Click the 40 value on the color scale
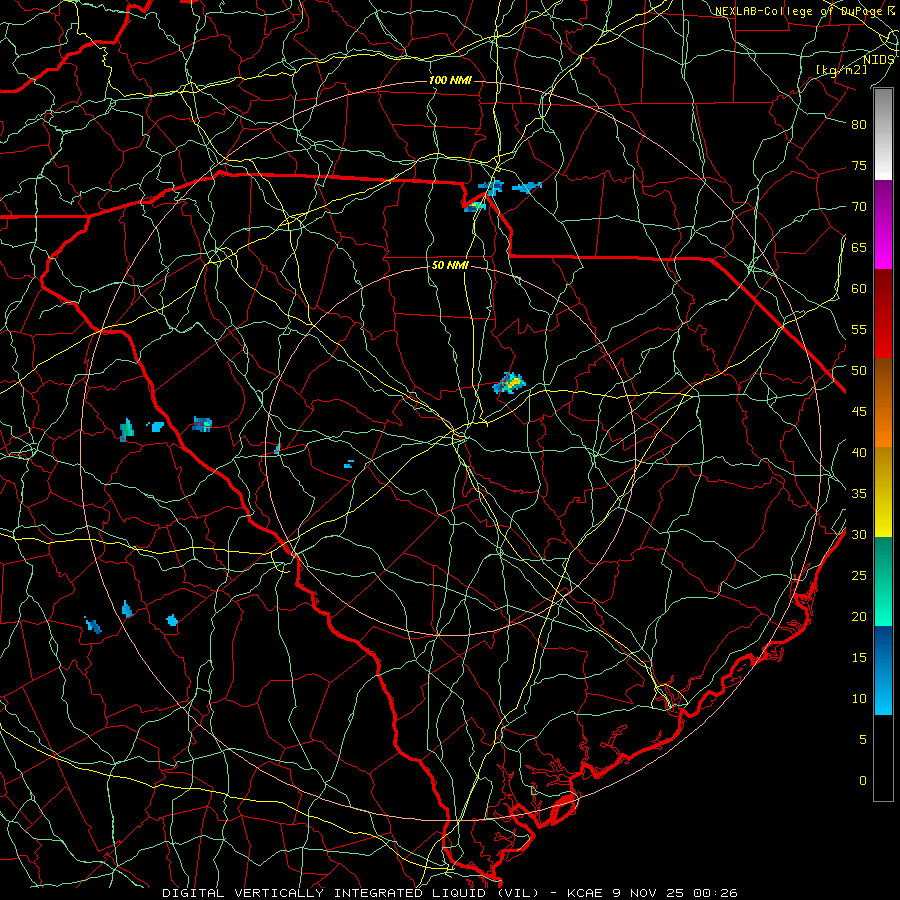This screenshot has height=900, width=900. (859, 452)
